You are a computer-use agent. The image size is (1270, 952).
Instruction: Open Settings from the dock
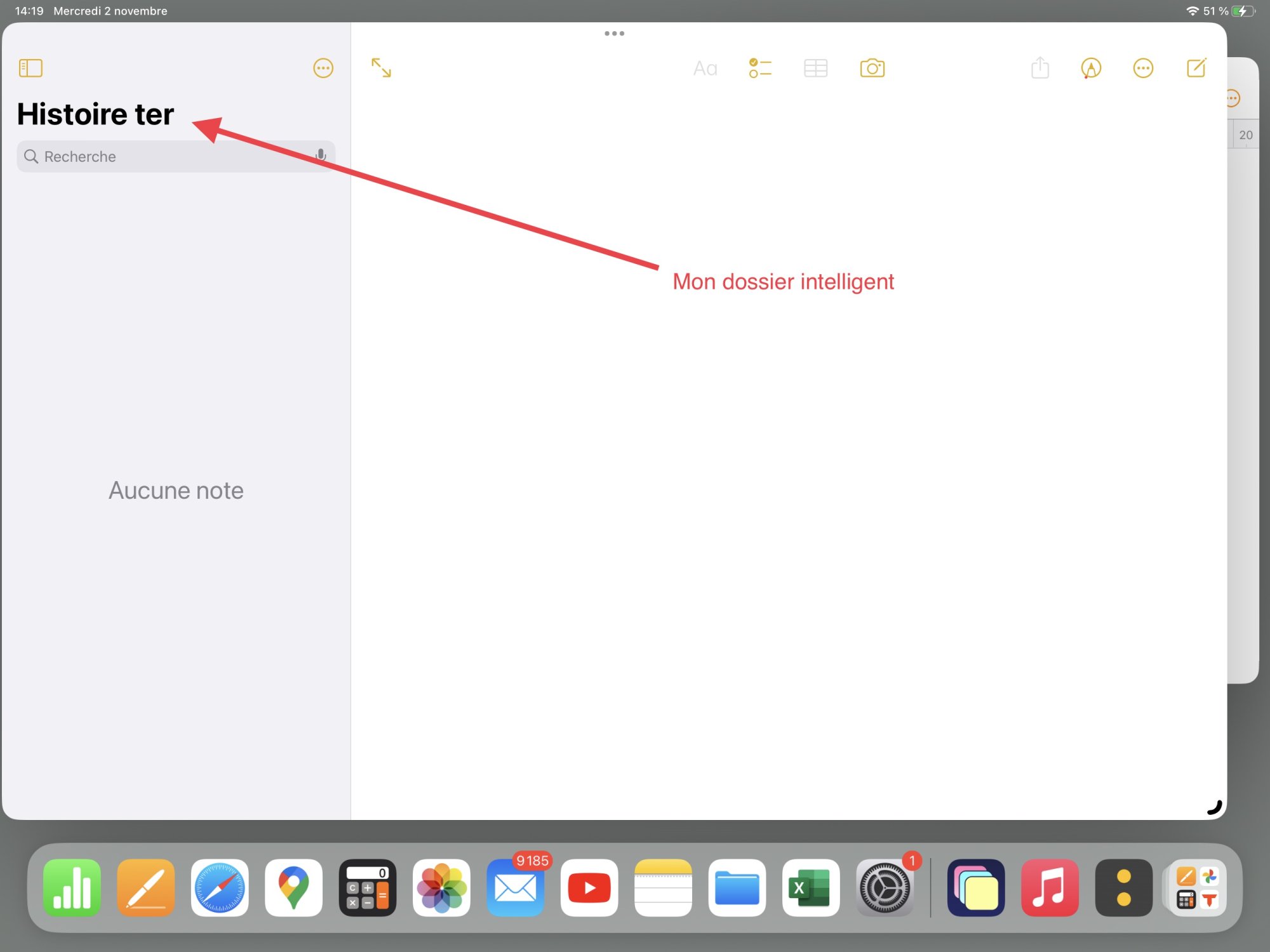pyautogui.click(x=885, y=887)
